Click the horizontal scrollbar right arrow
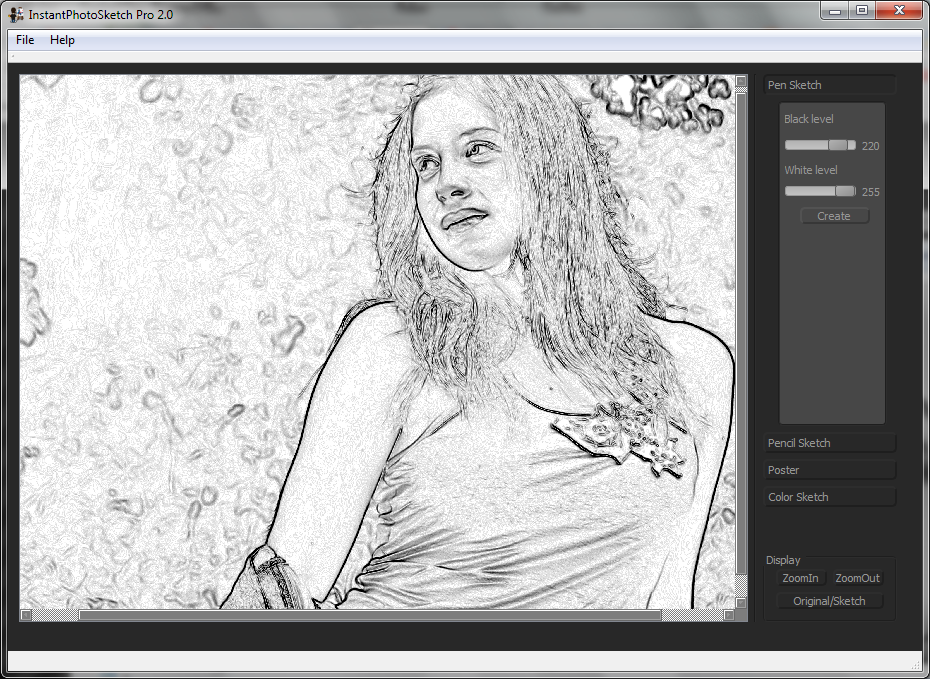The height and width of the screenshot is (679, 930). tap(728, 615)
